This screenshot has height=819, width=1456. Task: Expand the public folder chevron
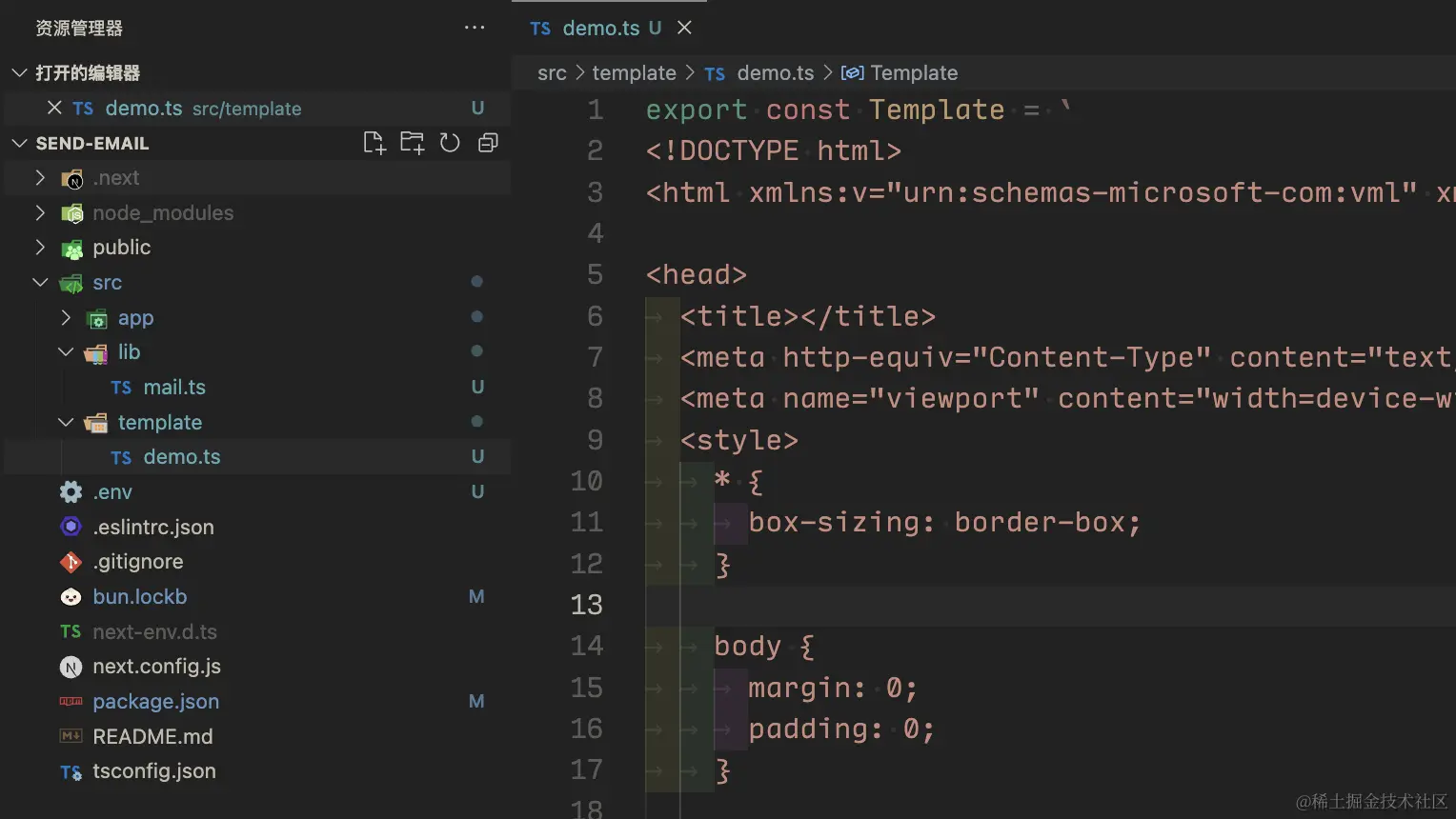point(40,248)
